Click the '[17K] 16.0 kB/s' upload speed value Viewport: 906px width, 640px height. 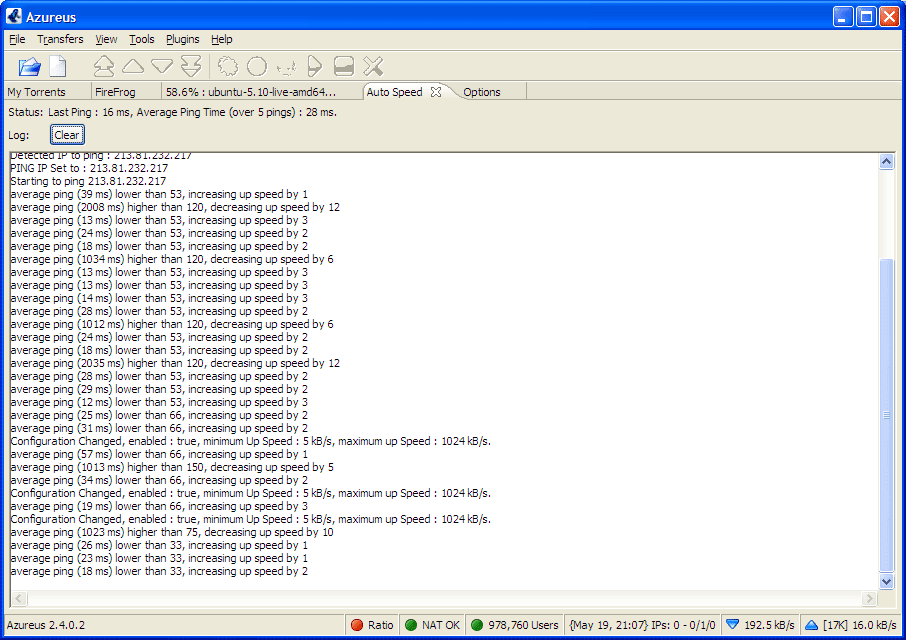tap(860, 625)
